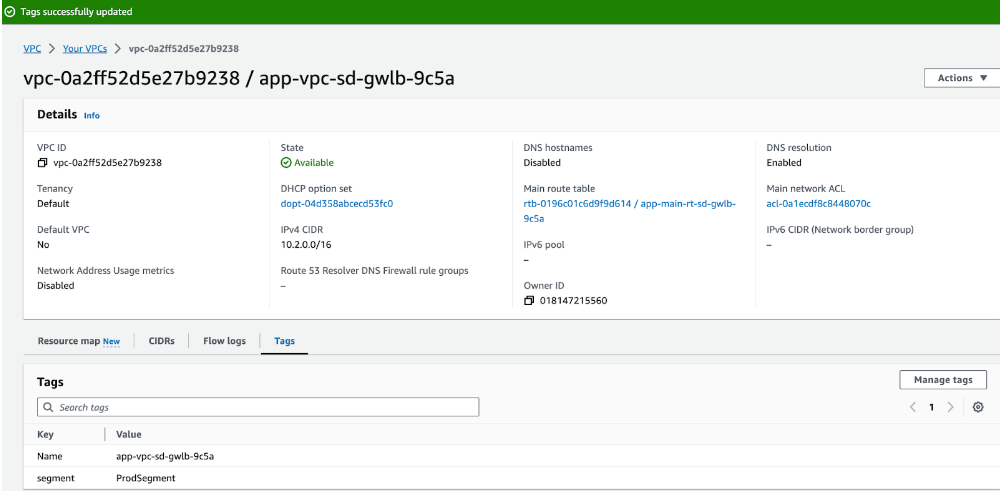The width and height of the screenshot is (1000, 492).
Task: Click the green success check icon in banner
Action: tap(10, 12)
